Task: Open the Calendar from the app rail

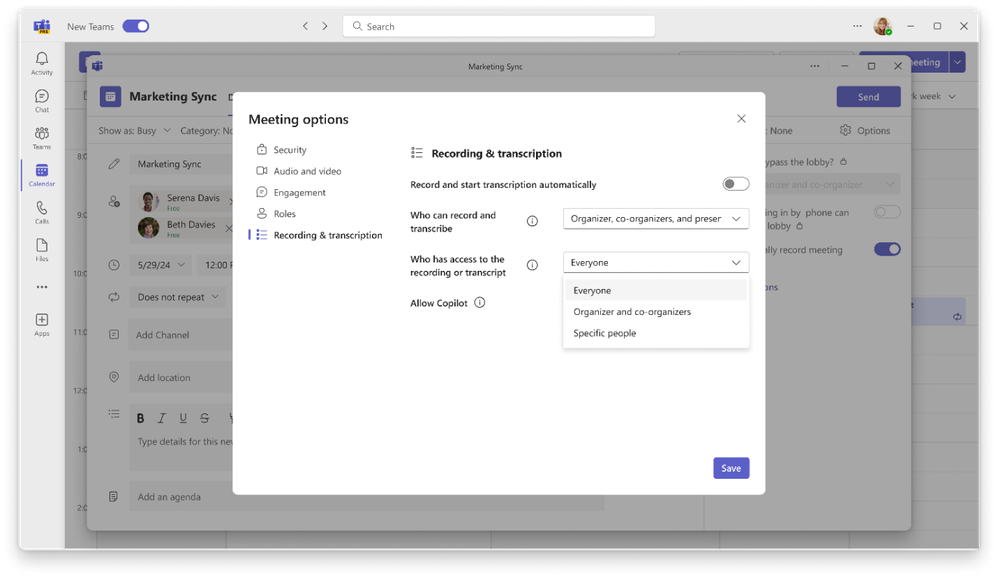Action: point(41,172)
